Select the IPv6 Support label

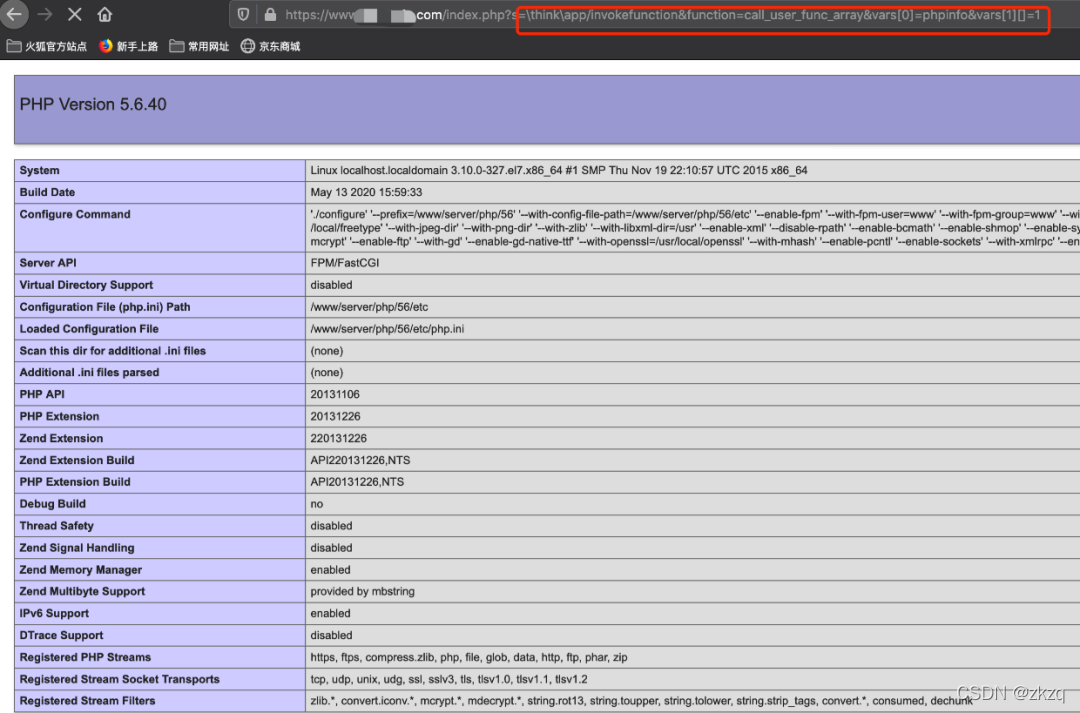tap(54, 613)
